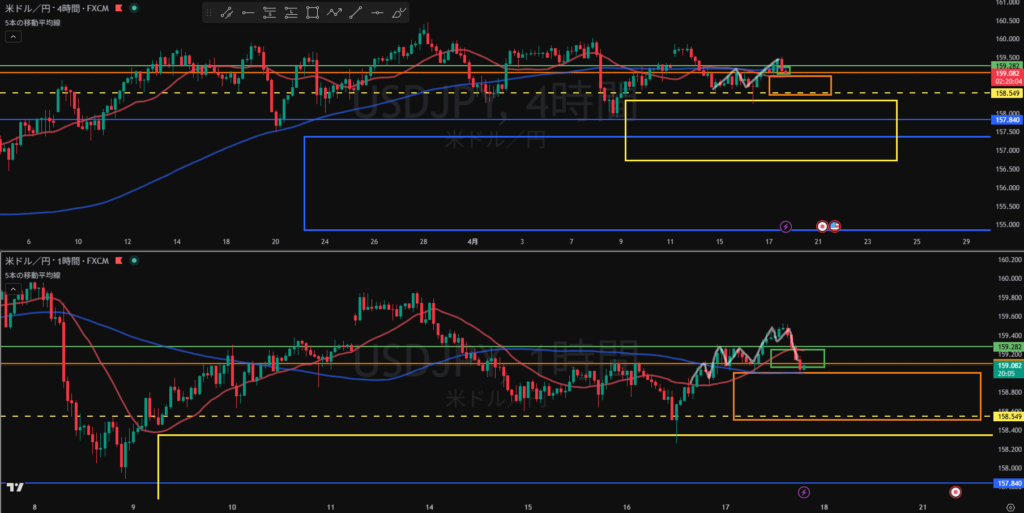Select the rectangle drawing tool
Viewport: 1024px width, 513px height.
[312, 13]
